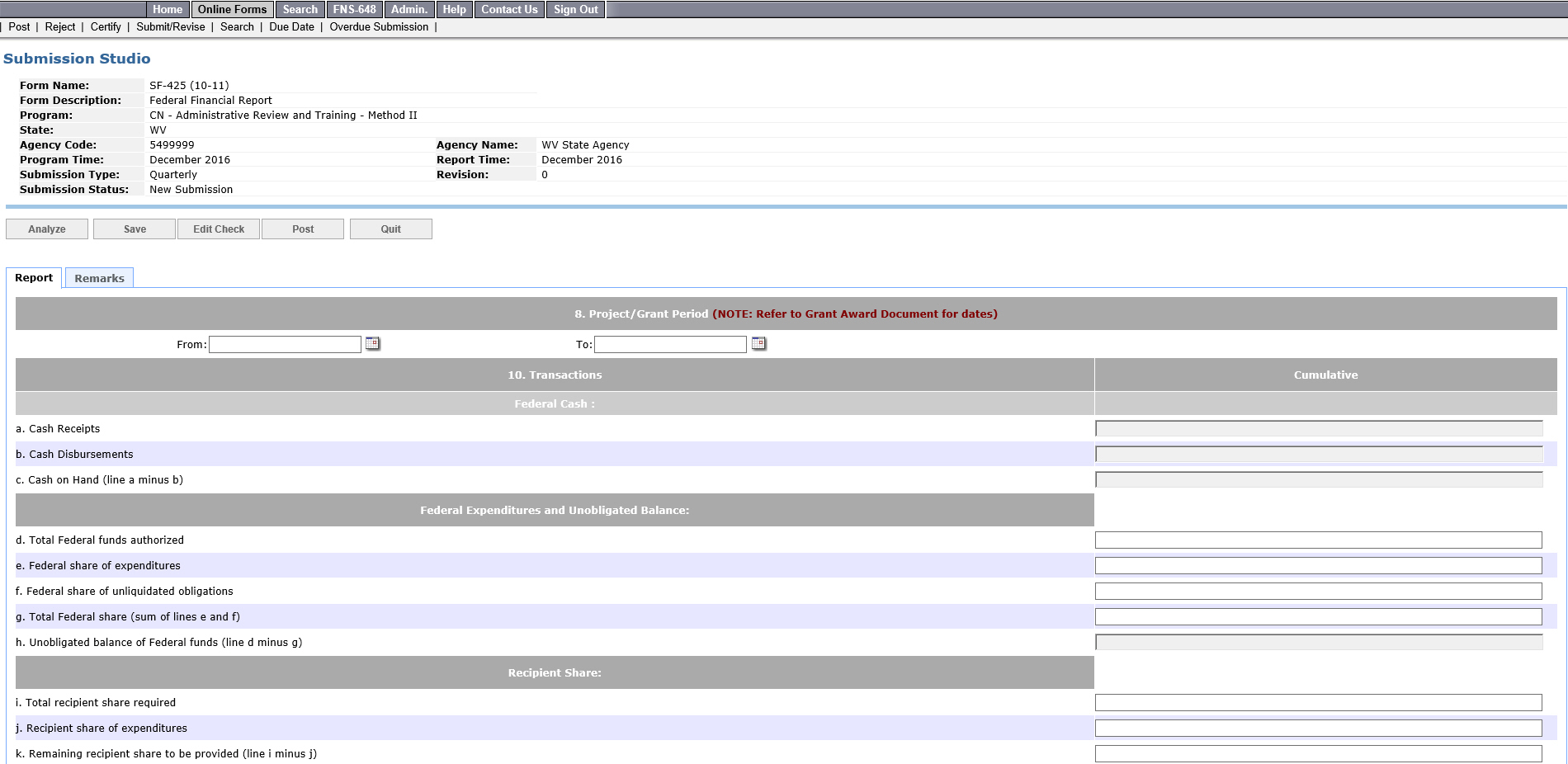Go to the Home menu

point(168,10)
